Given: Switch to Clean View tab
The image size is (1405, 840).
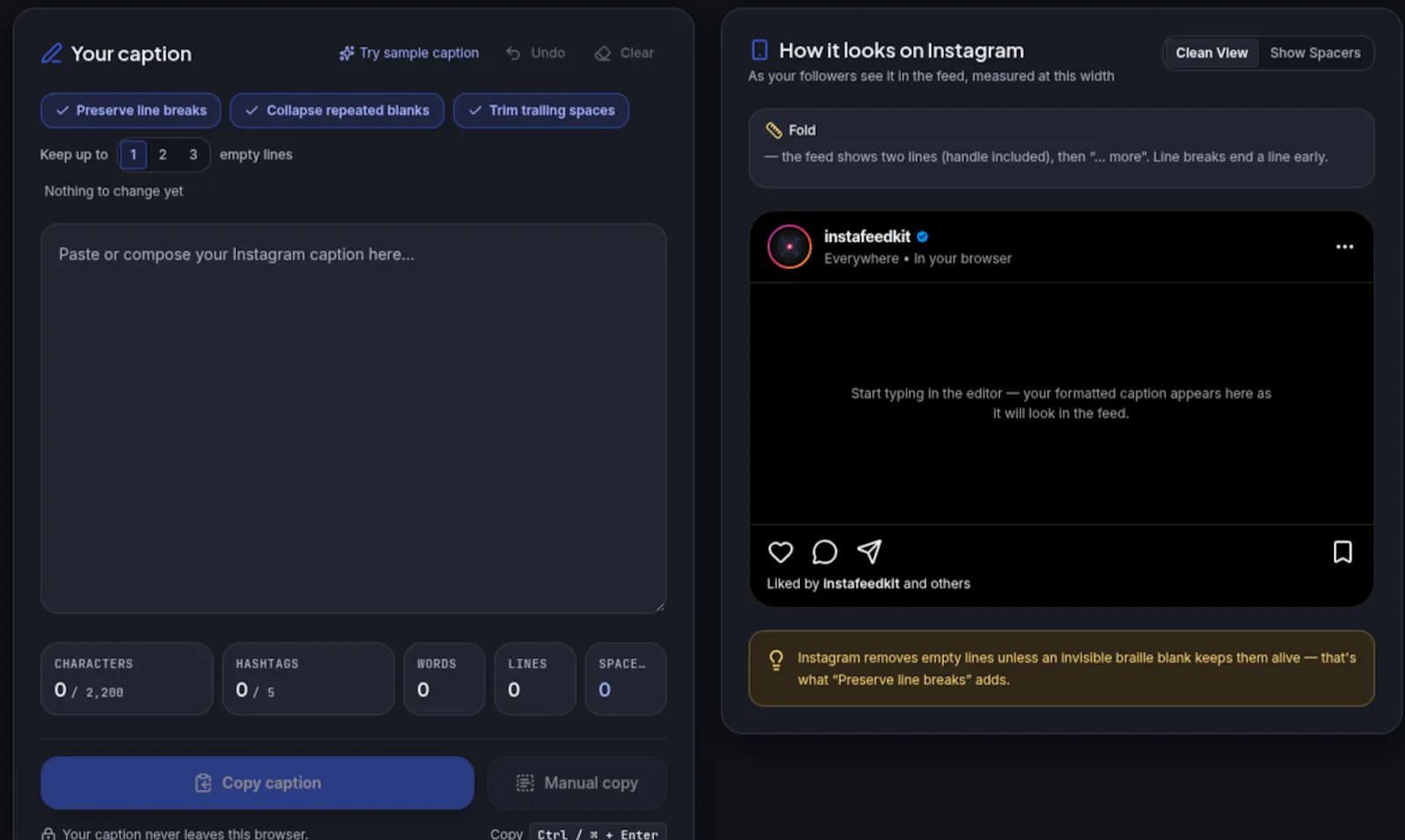Looking at the screenshot, I should click(1212, 53).
